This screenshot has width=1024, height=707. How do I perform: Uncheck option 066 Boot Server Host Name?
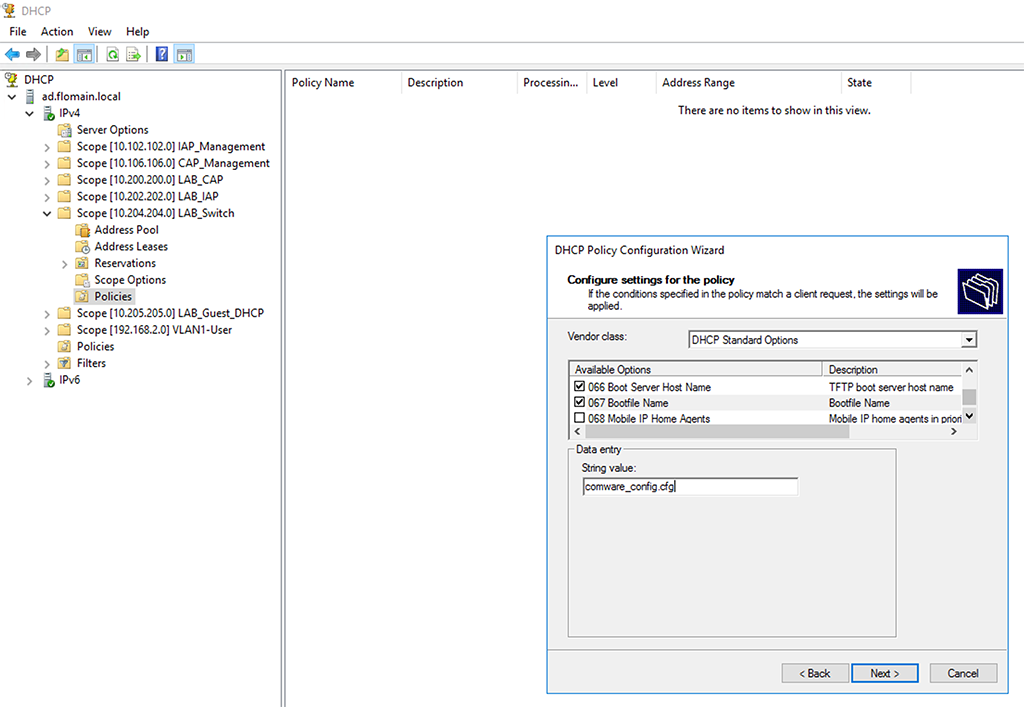pyautogui.click(x=581, y=386)
